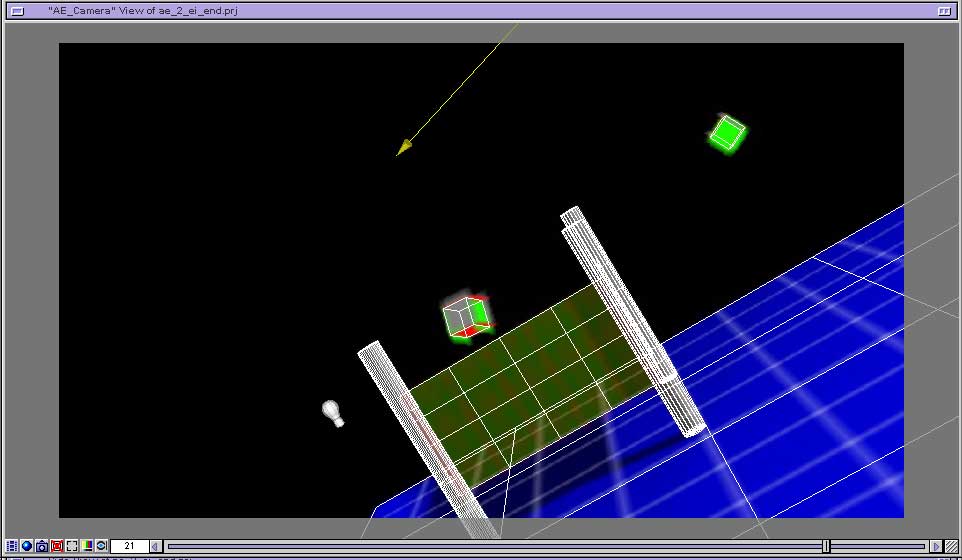Toggle the red boxed frame icon
The image size is (962, 560).
pos(57,546)
